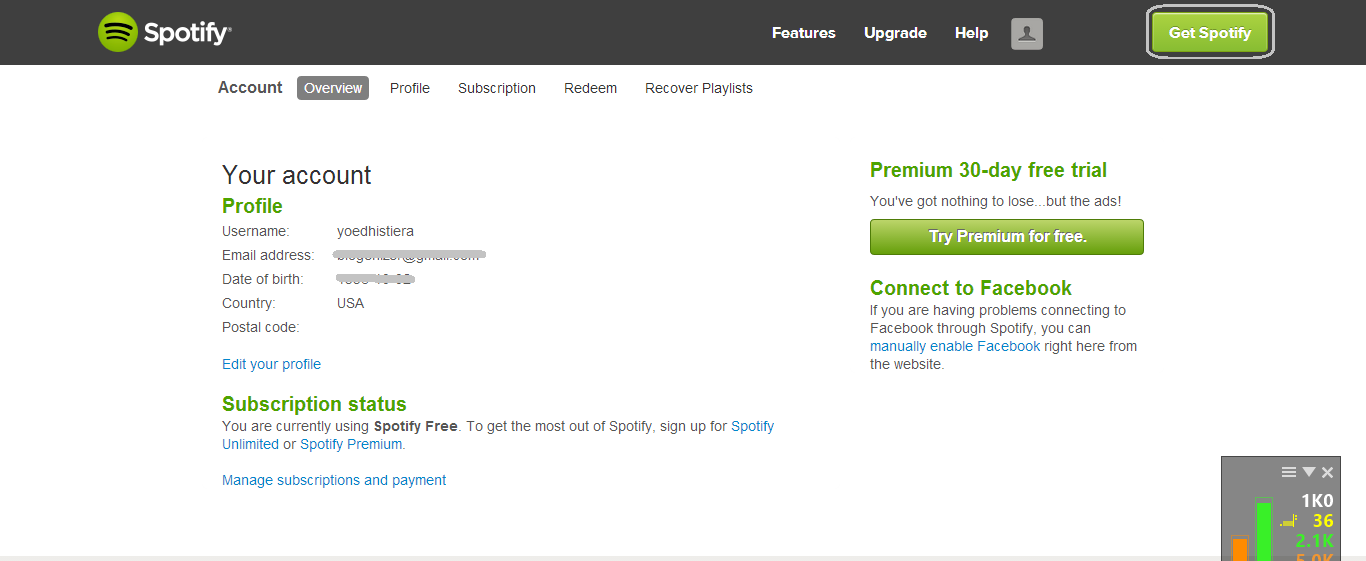Screen dimensions: 1366x561
Task: Click the green bar in widget
Action: 1264,530
